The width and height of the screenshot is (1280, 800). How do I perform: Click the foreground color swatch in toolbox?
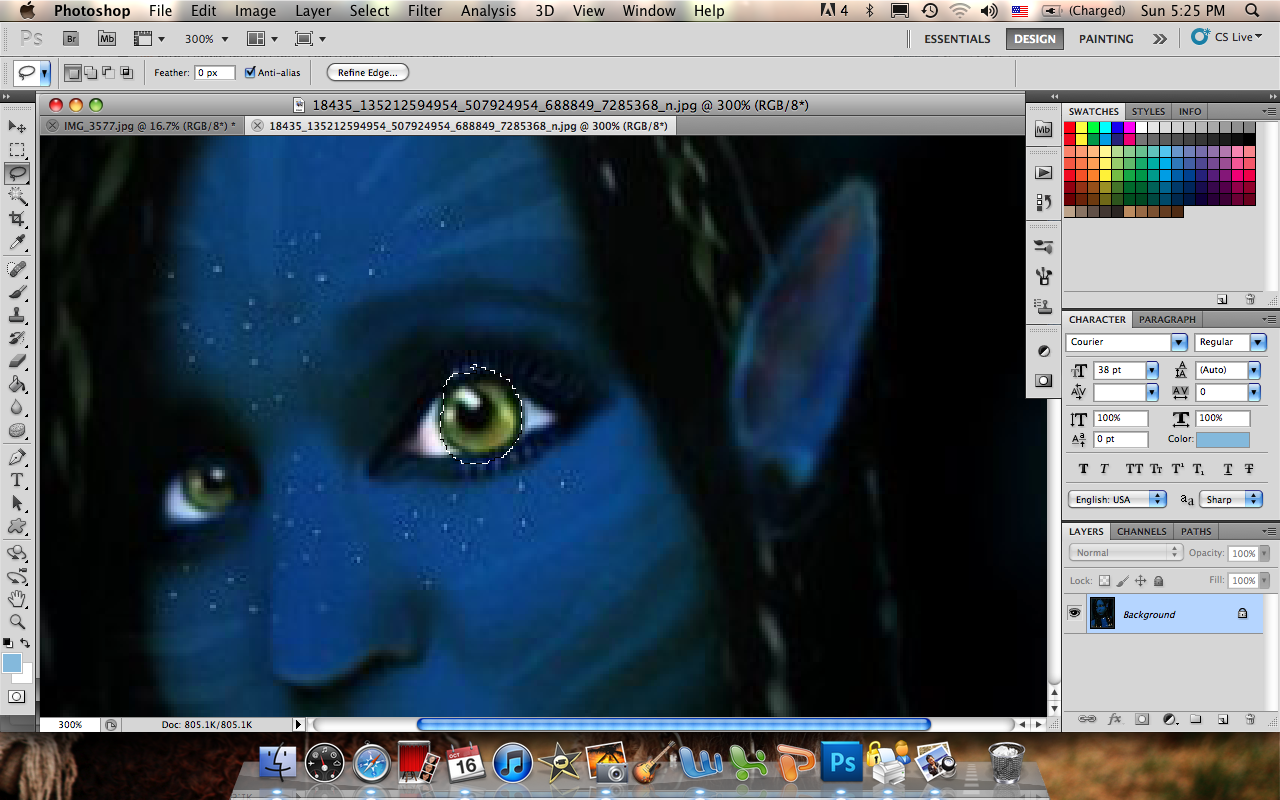(x=11, y=663)
